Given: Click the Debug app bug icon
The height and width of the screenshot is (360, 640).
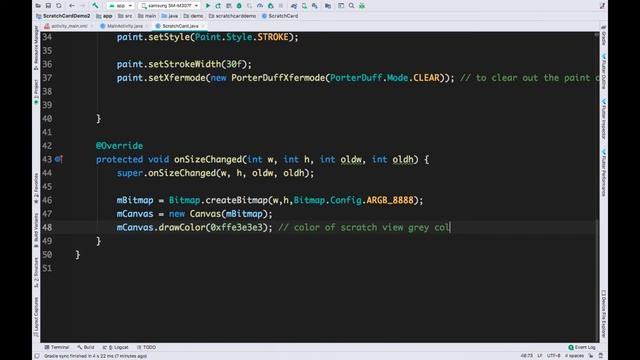Looking at the screenshot, I should coord(239,6).
